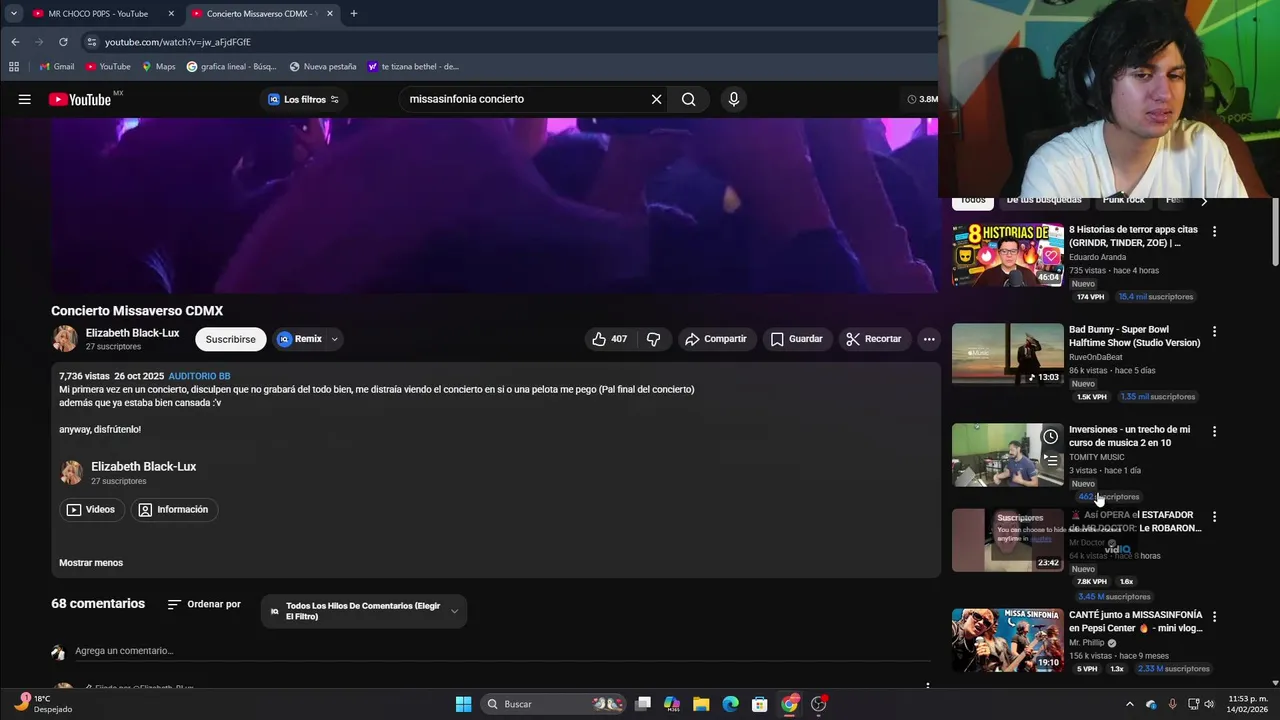The width and height of the screenshot is (1280, 720).
Task: Go back in Chrome history
Action: pos(15,42)
